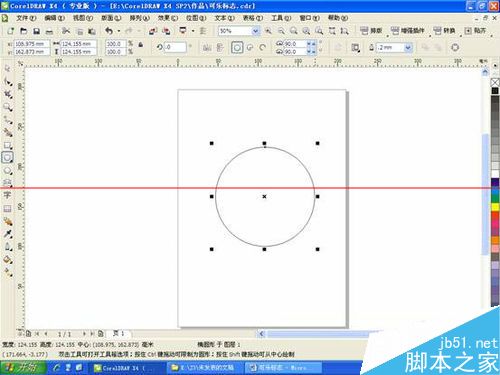Click the starting angle spinner arrows

(x=311, y=44)
